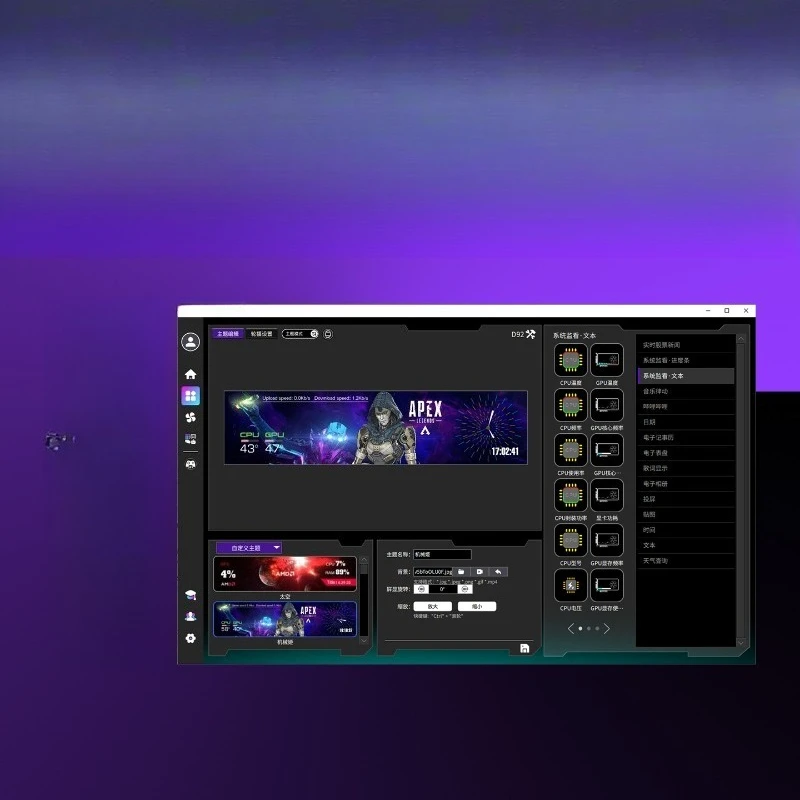Open the 自定义主题 dropdown
The height and width of the screenshot is (800, 800).
tap(249, 547)
